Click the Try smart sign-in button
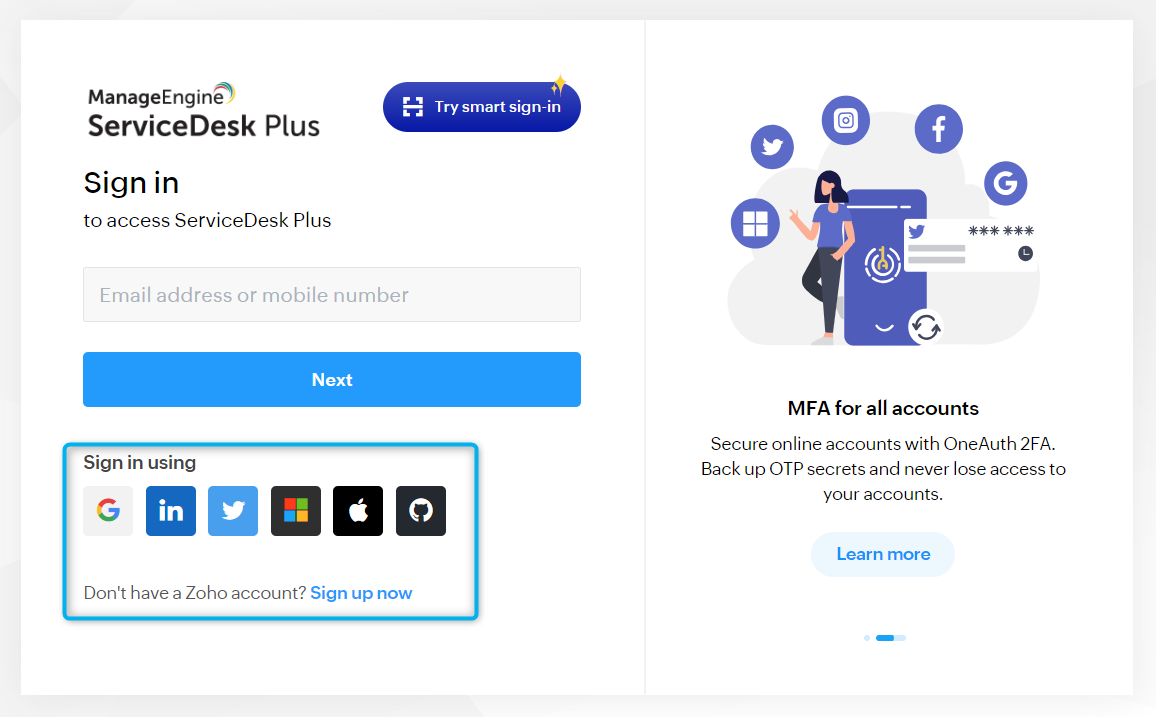 (481, 107)
